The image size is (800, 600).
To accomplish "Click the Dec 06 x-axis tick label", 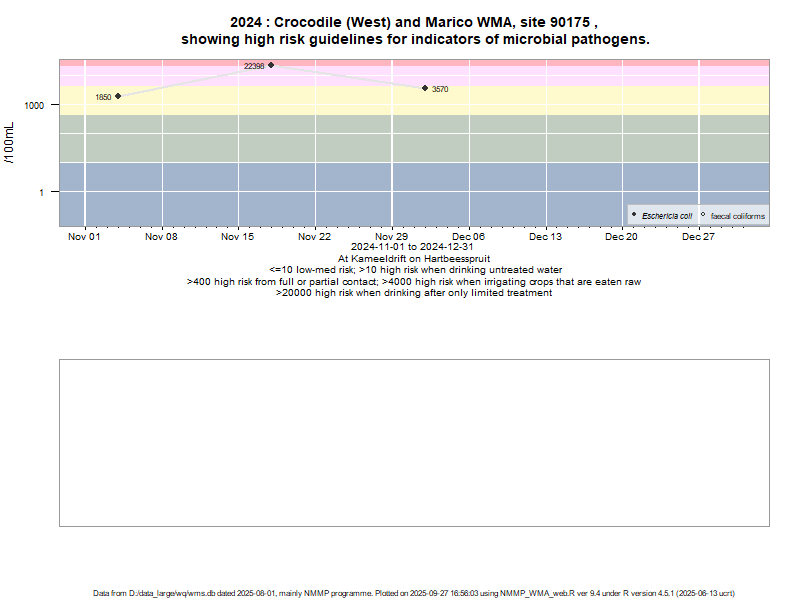I will (x=469, y=237).
